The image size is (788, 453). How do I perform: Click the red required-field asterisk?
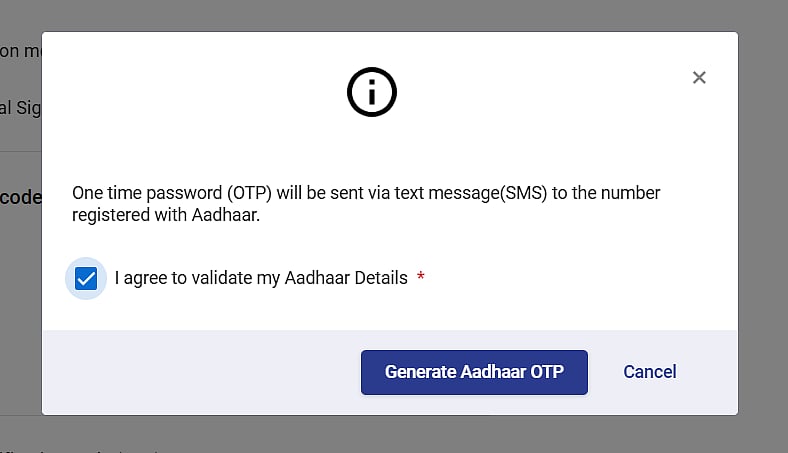[421, 276]
